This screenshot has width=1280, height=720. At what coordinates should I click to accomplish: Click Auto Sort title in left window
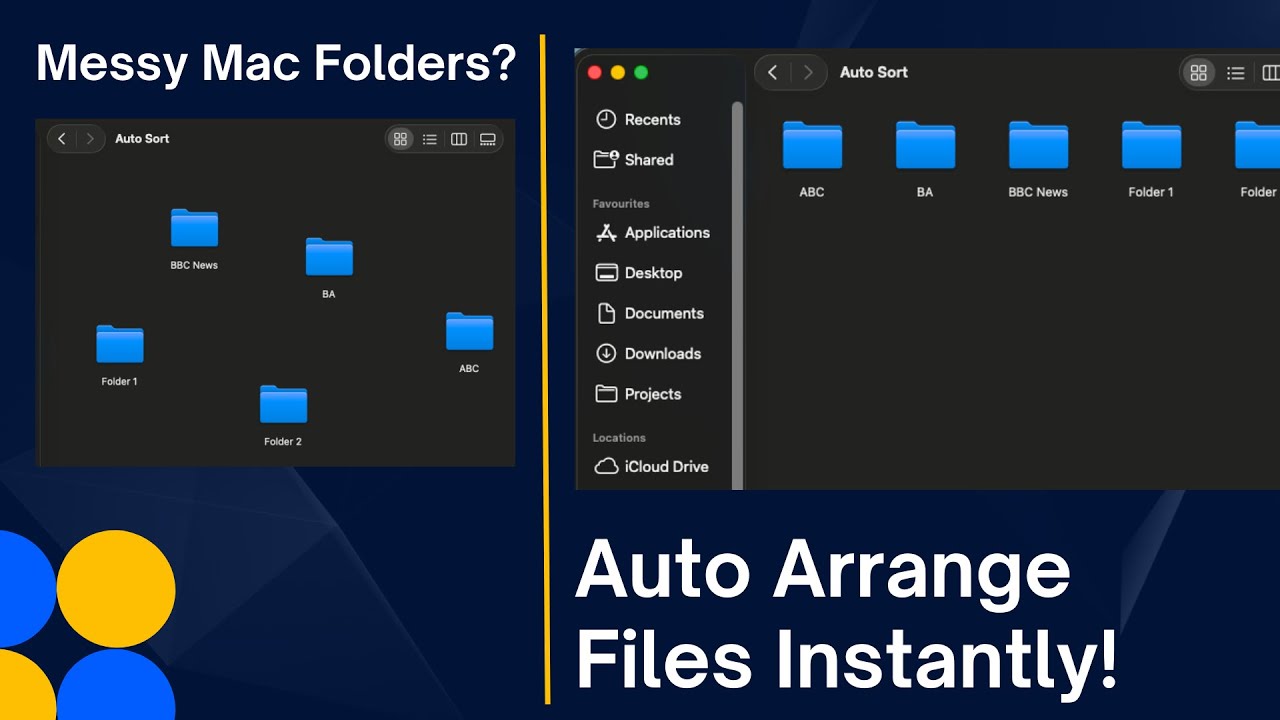(x=142, y=139)
